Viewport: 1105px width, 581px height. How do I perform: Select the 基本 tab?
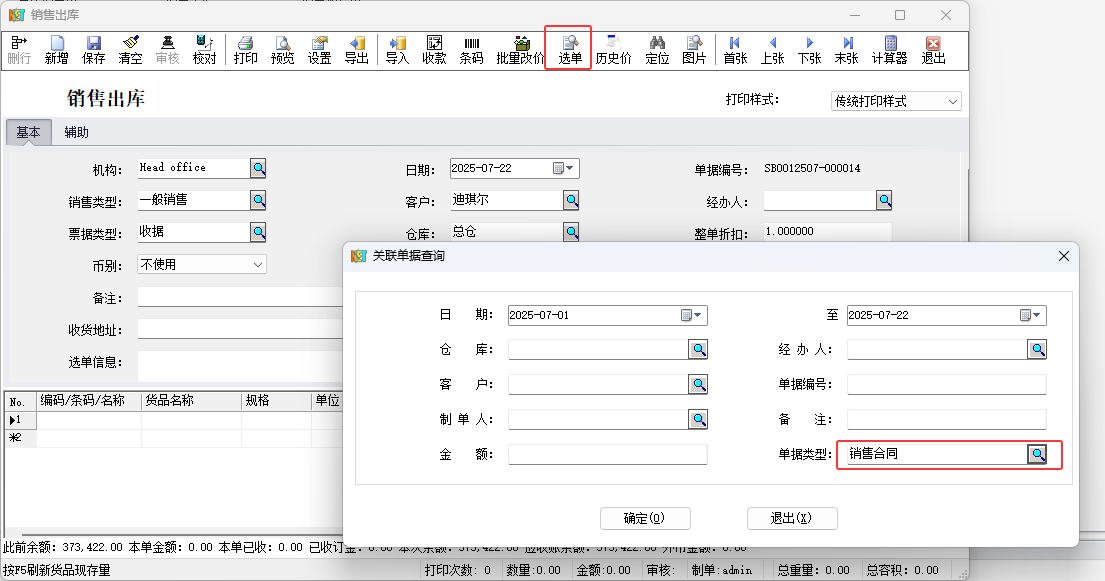pyautogui.click(x=28, y=133)
